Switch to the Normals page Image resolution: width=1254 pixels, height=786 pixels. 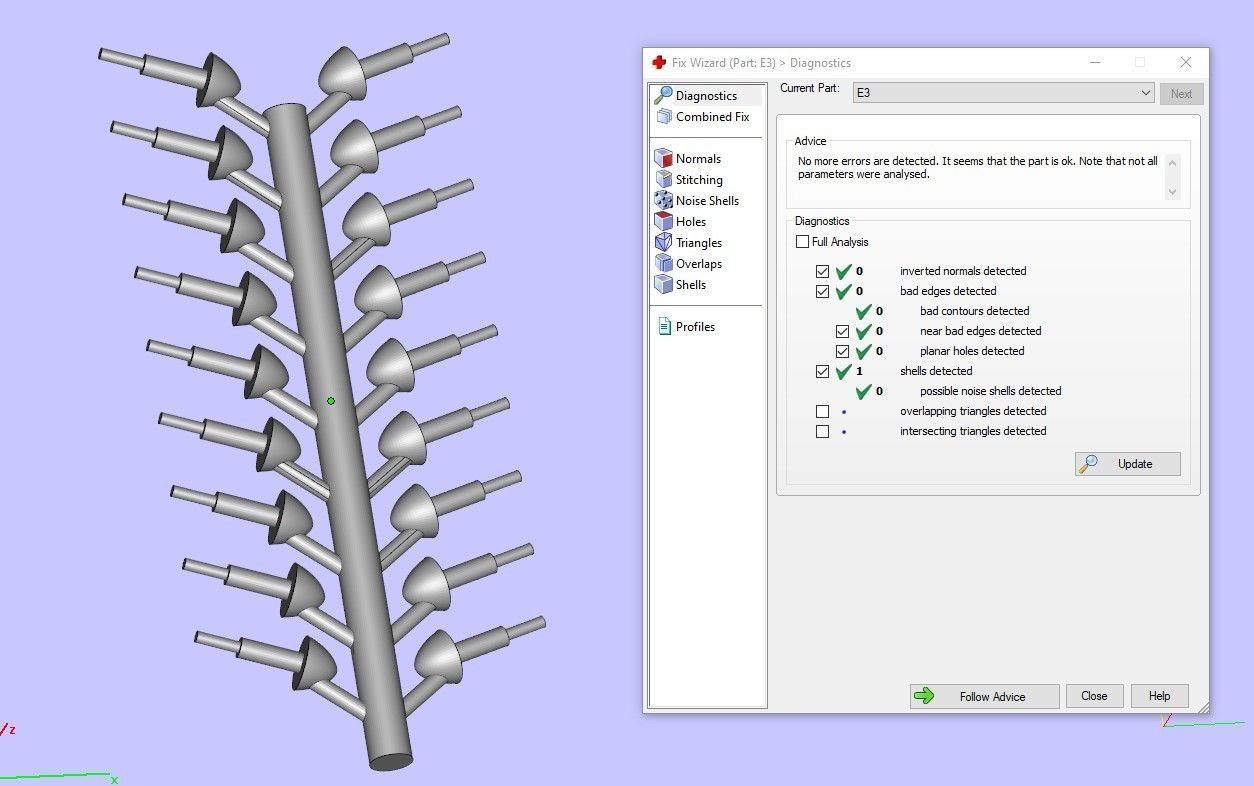698,159
